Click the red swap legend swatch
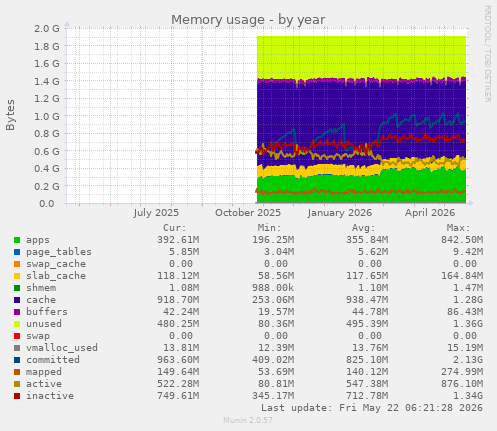 [x=17, y=336]
